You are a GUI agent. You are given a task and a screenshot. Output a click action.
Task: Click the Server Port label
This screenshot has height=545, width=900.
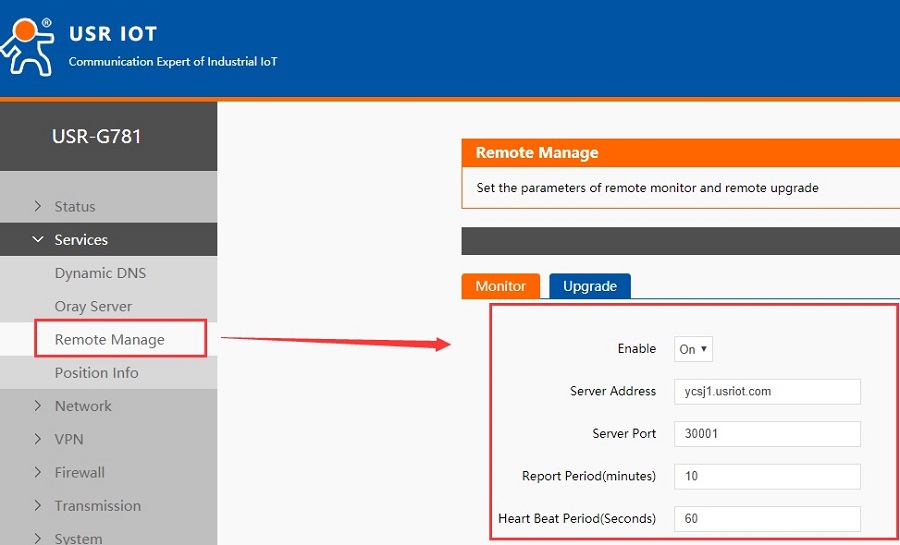click(624, 433)
